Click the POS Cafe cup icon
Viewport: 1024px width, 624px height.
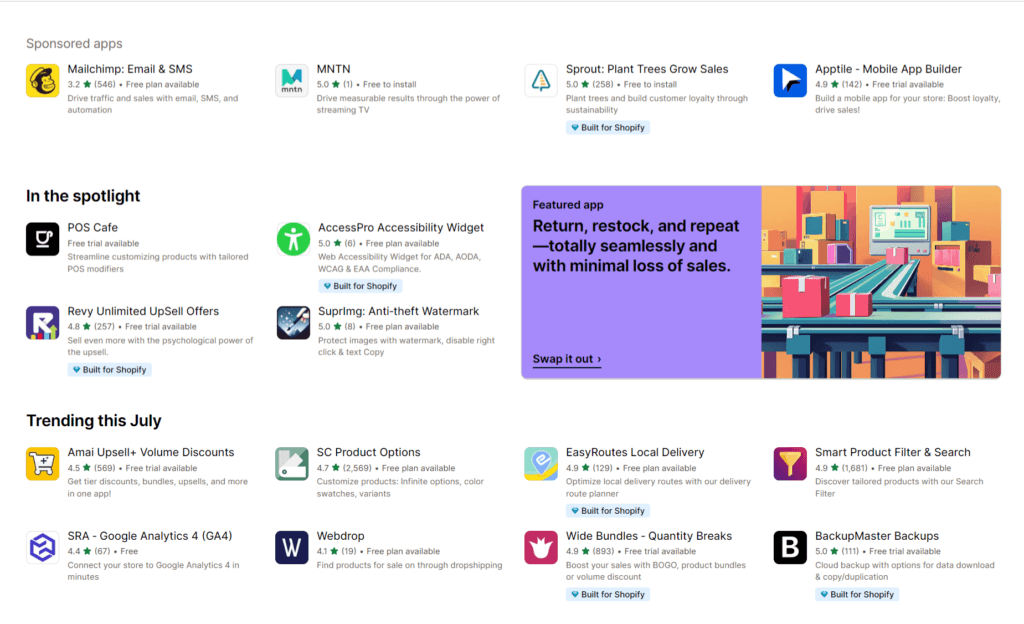[42, 239]
